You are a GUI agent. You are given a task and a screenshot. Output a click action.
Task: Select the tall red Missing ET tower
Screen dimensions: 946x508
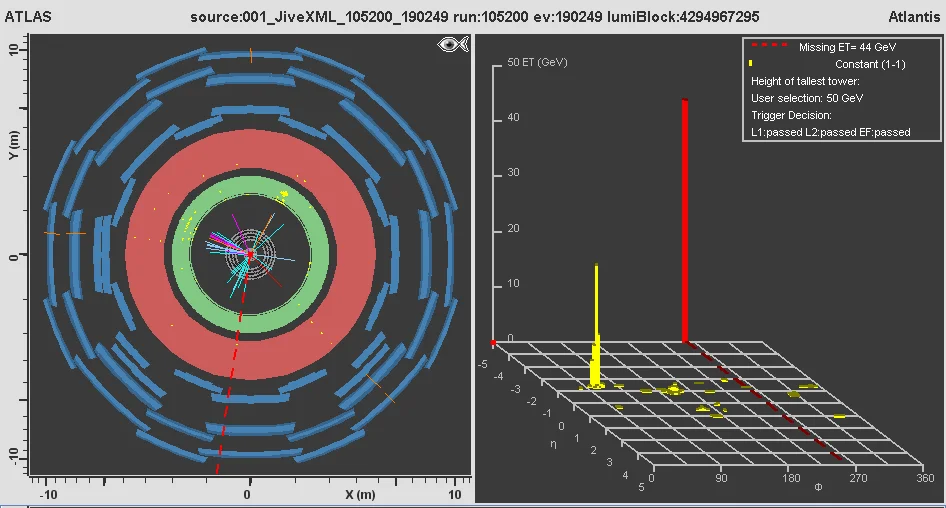tap(685, 220)
